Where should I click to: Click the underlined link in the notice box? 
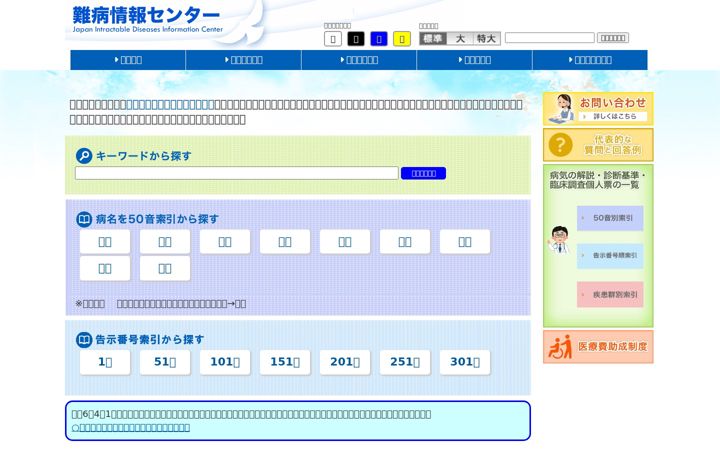pyautogui.click(x=131, y=428)
